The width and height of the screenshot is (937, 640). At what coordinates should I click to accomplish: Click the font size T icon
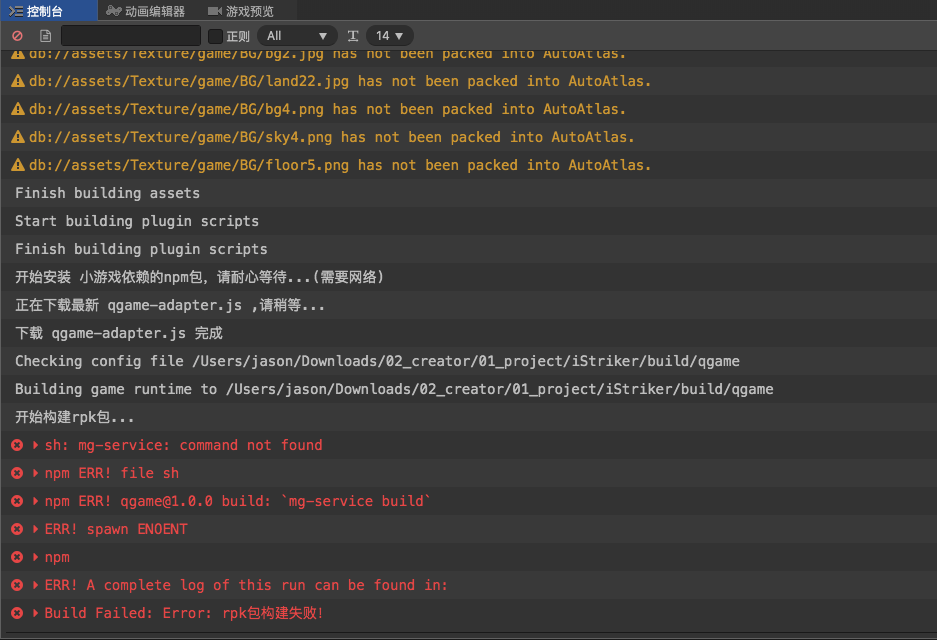point(353,36)
